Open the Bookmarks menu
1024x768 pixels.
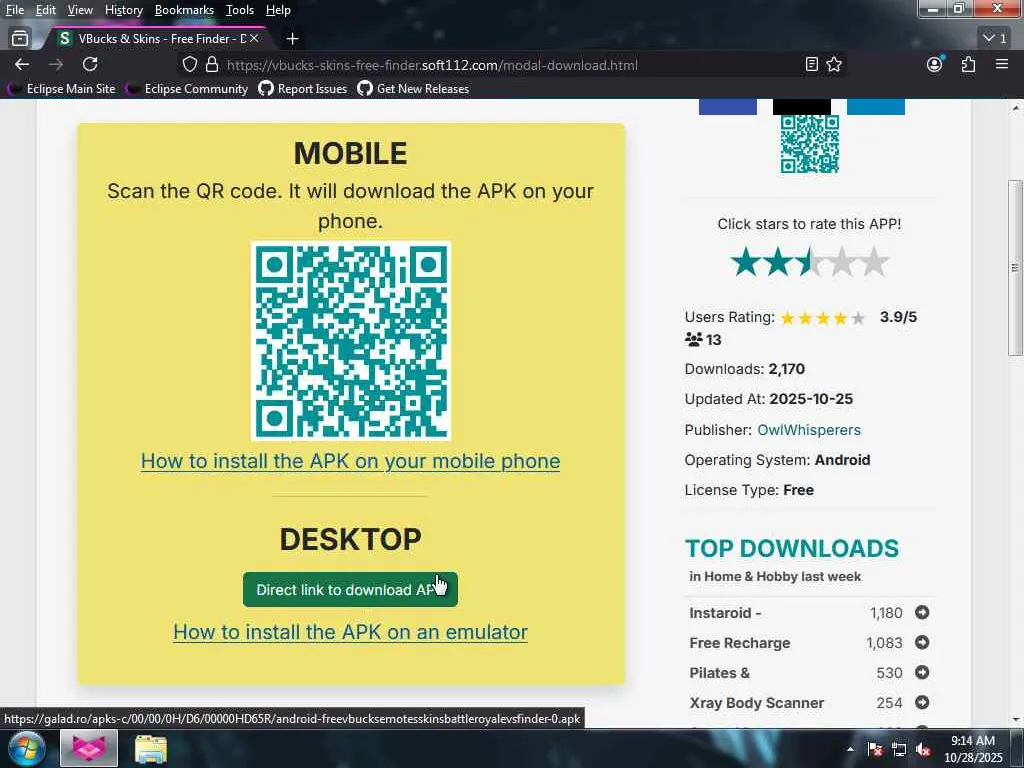(184, 10)
